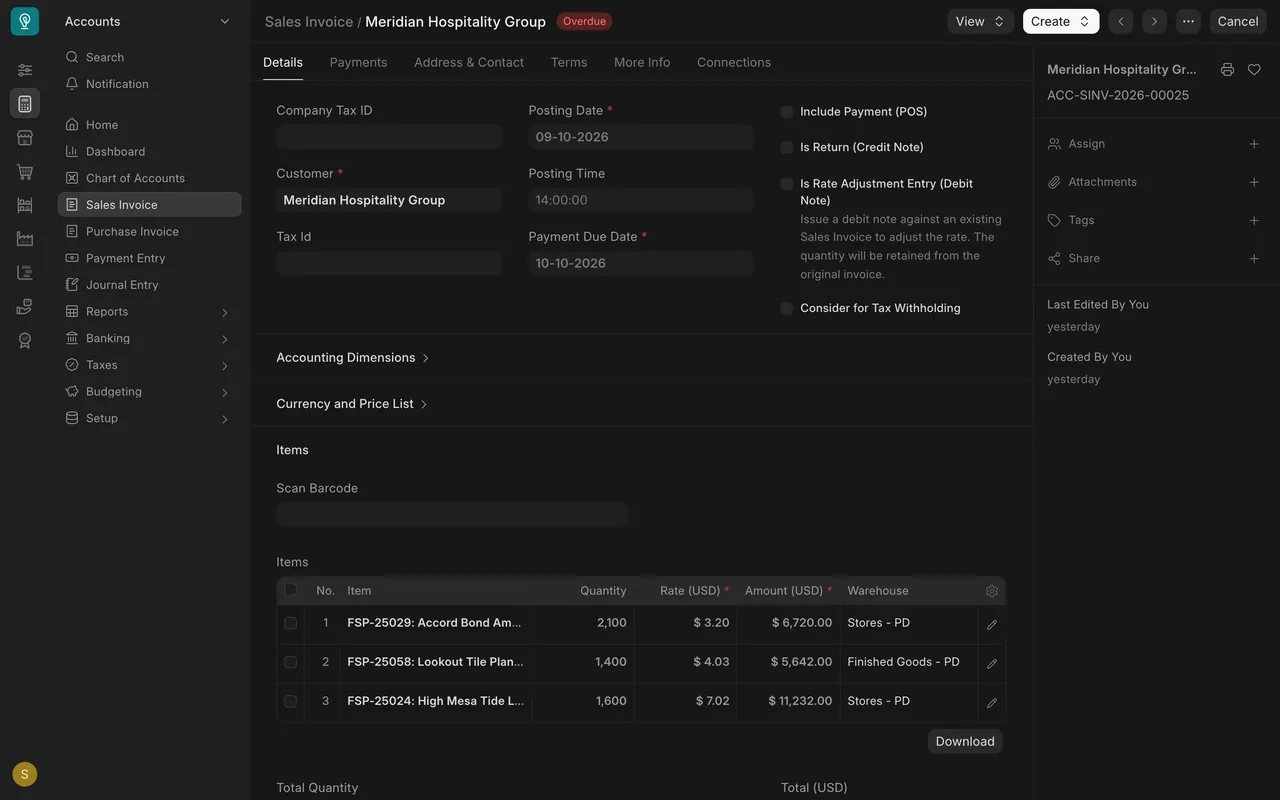Click the storefront icon in the left rail
This screenshot has height=800, width=1280.
coord(25,138)
